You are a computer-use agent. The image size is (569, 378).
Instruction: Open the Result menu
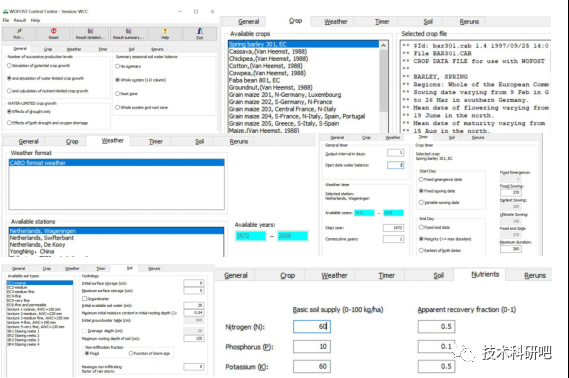(20, 20)
